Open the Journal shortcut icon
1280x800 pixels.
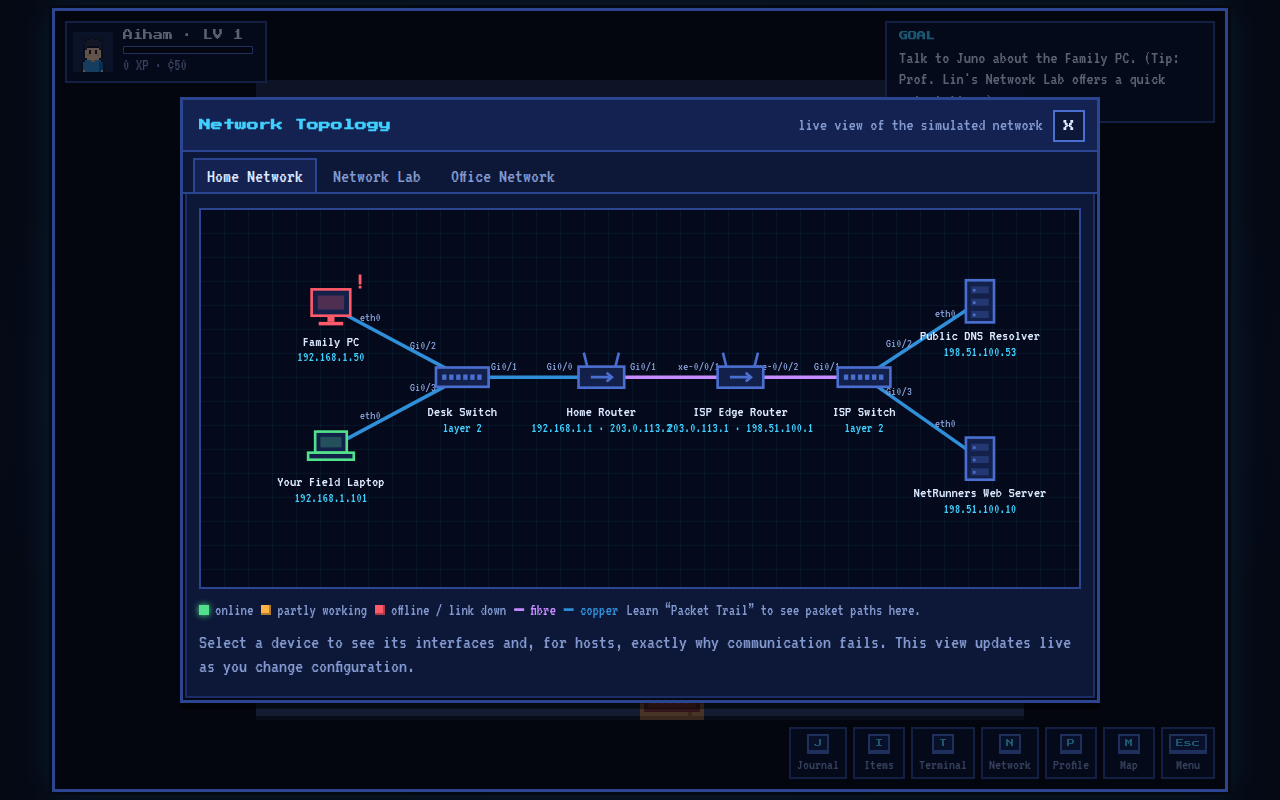[x=818, y=753]
